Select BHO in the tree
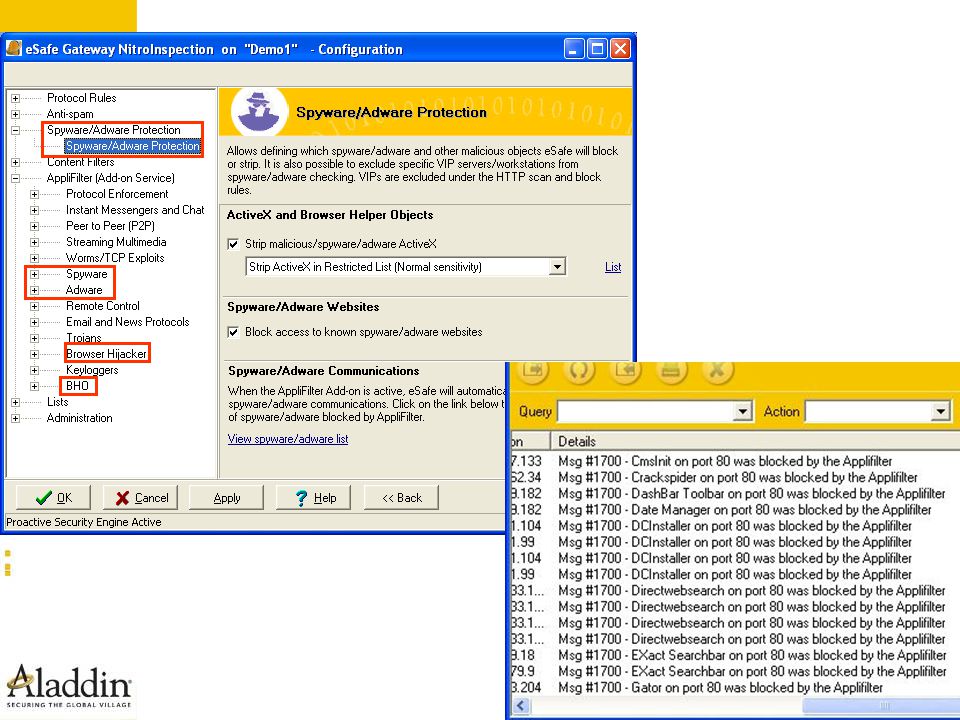Viewport: 960px width, 720px height. pos(77,386)
